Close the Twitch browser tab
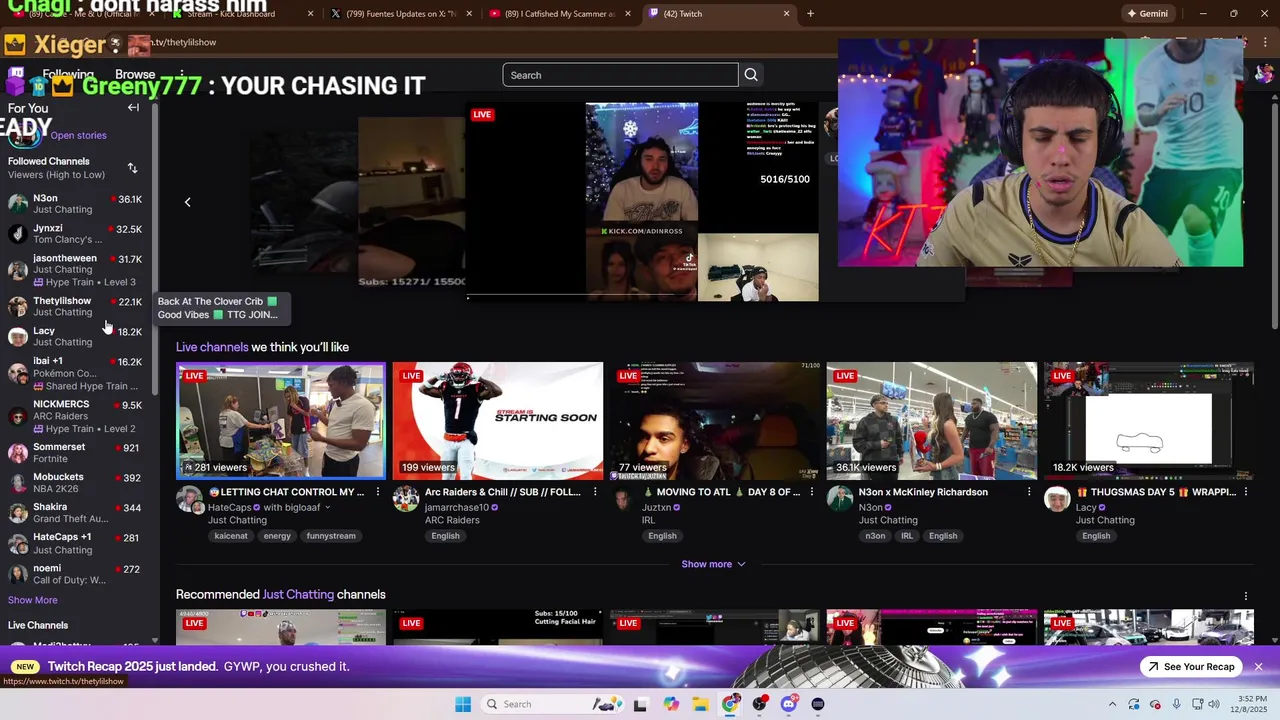1280x720 pixels. coord(786,14)
